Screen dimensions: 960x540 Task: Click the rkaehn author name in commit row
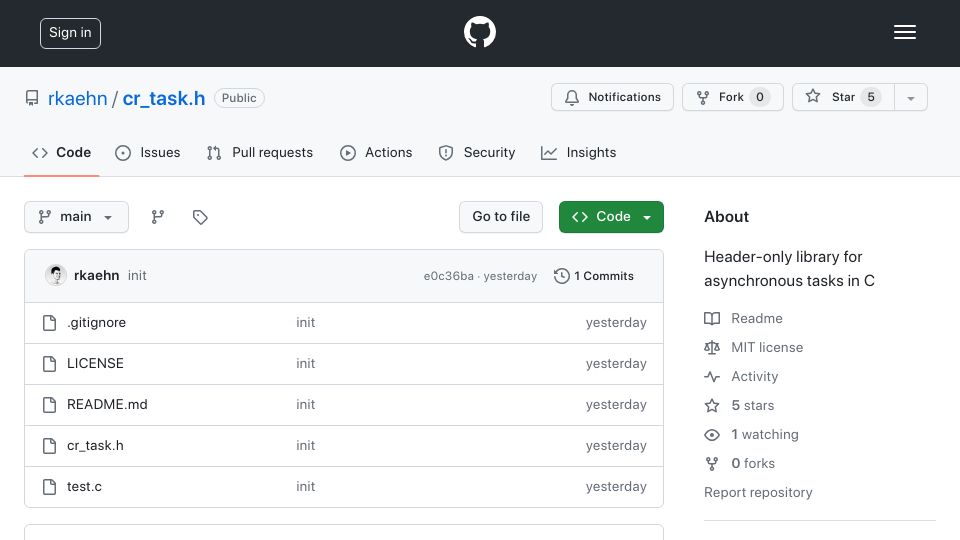click(97, 276)
